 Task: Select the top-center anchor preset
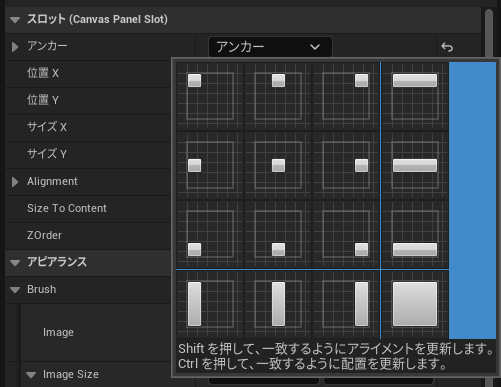tap(278, 96)
